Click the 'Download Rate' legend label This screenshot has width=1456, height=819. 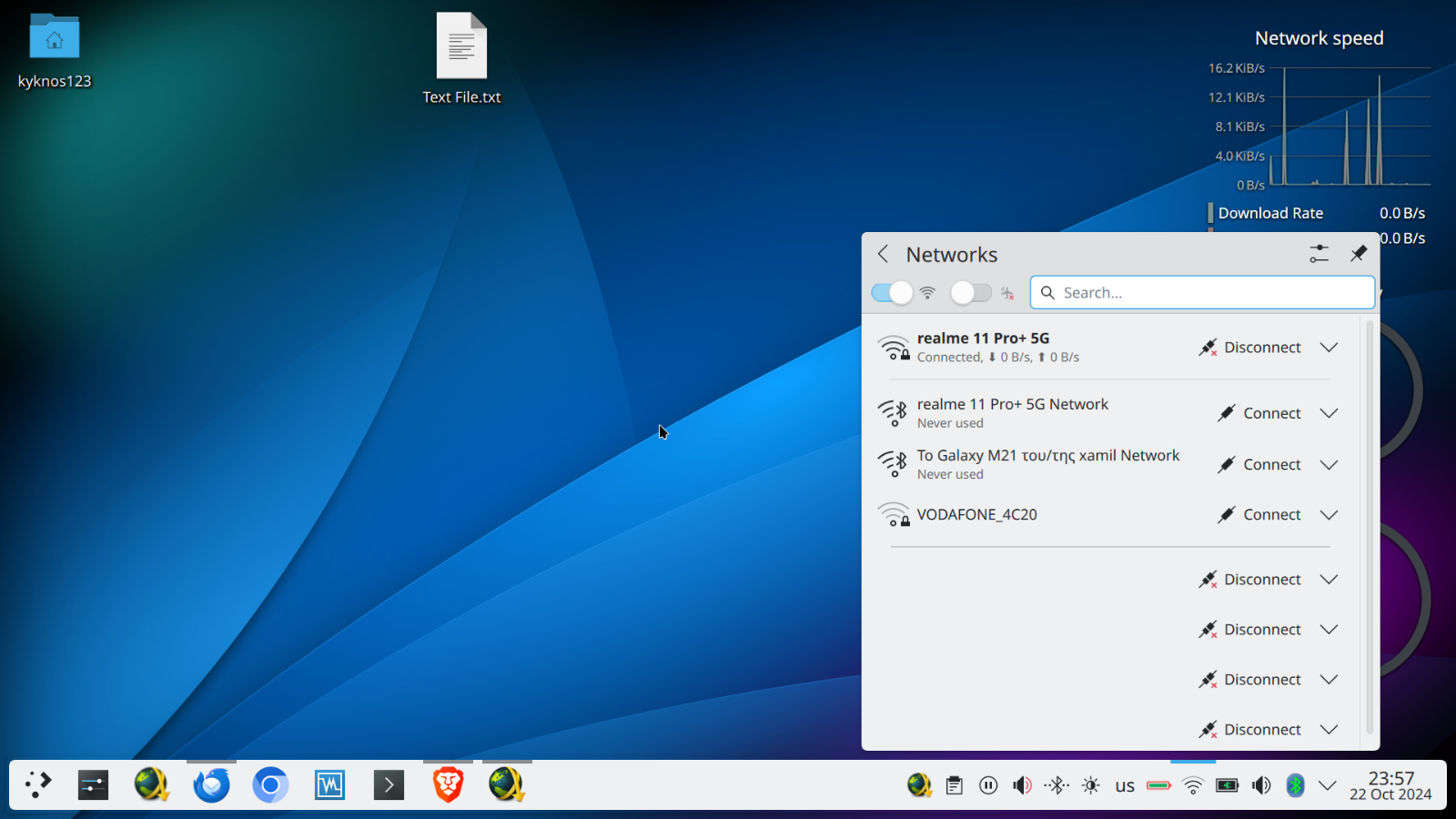click(x=1270, y=213)
